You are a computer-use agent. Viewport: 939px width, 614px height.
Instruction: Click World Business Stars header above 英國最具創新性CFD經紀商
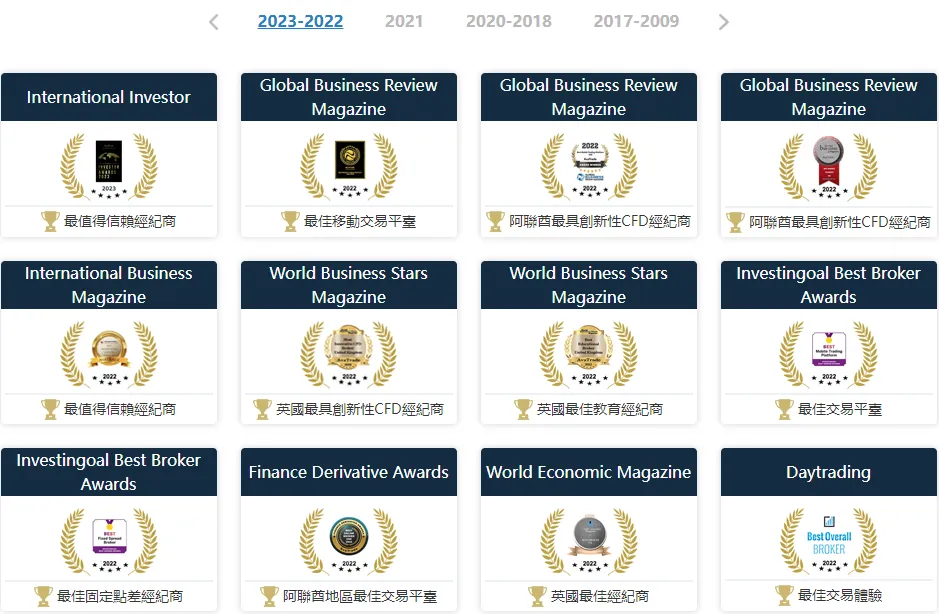point(349,285)
